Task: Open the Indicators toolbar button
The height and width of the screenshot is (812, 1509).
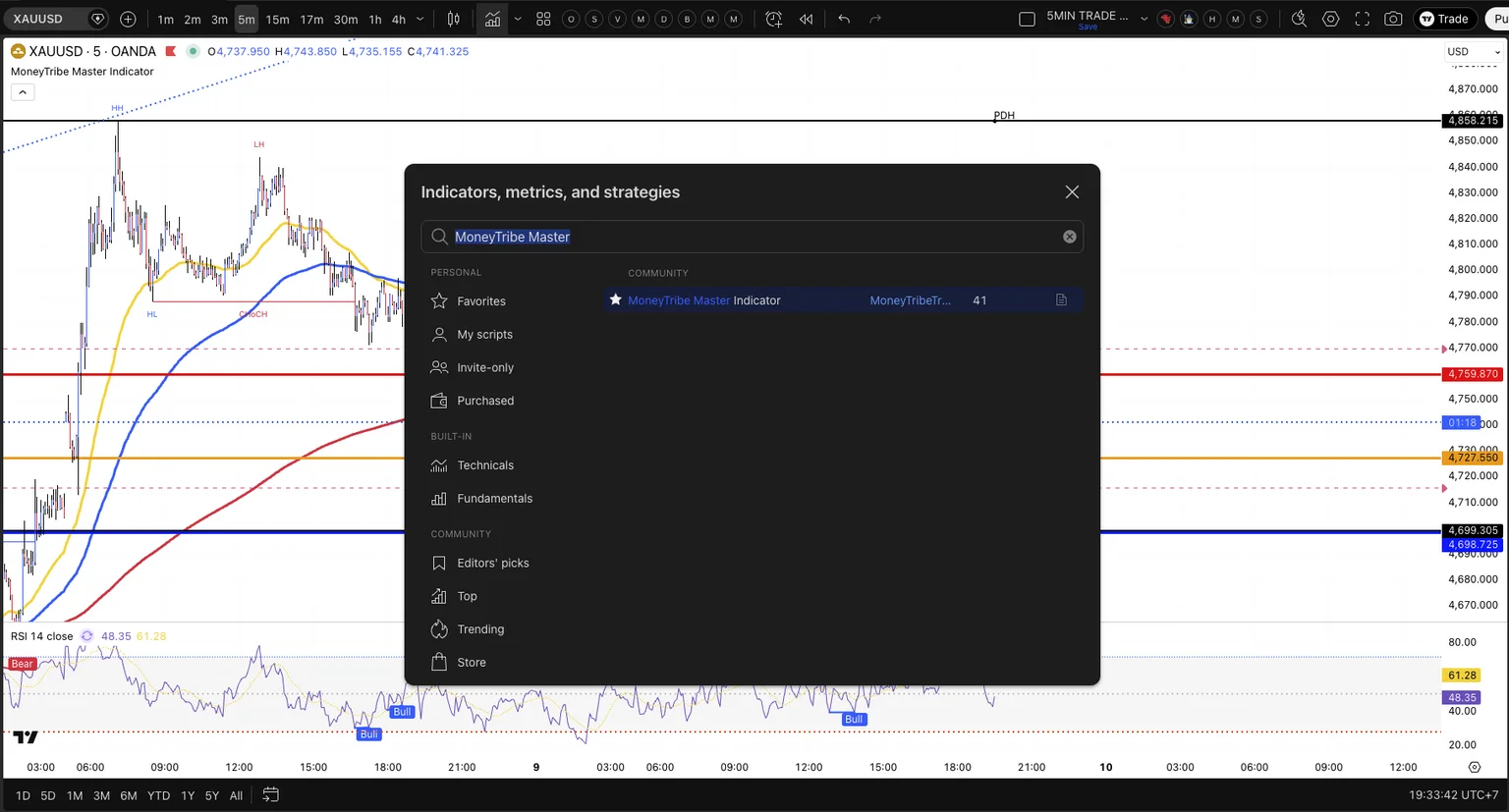Action: (492, 19)
